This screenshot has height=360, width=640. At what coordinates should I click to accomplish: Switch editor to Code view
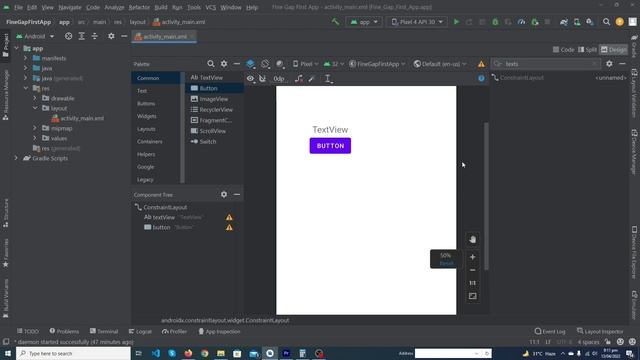tap(564, 49)
